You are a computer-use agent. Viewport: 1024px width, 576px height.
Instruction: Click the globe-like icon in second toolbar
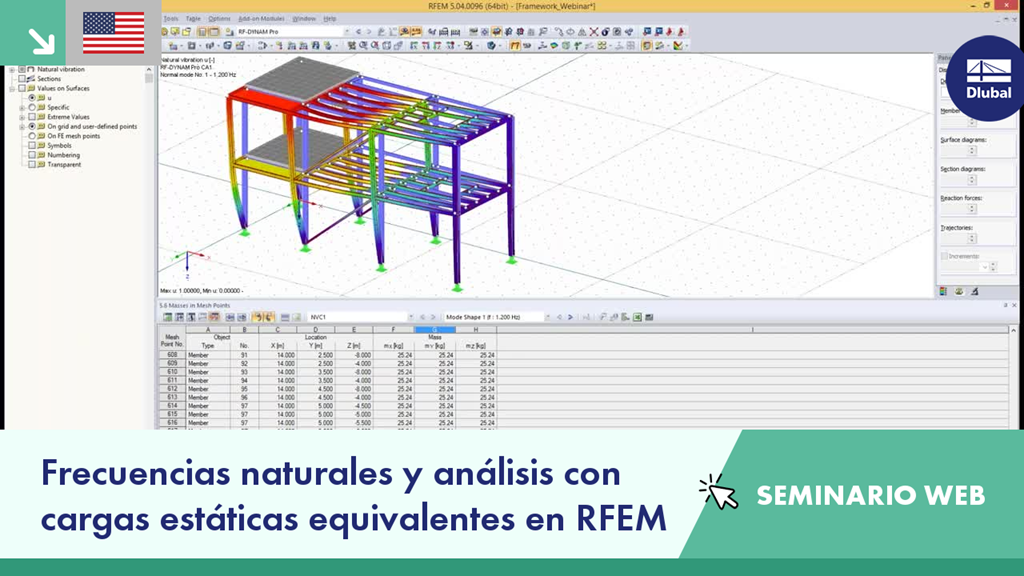[491, 46]
